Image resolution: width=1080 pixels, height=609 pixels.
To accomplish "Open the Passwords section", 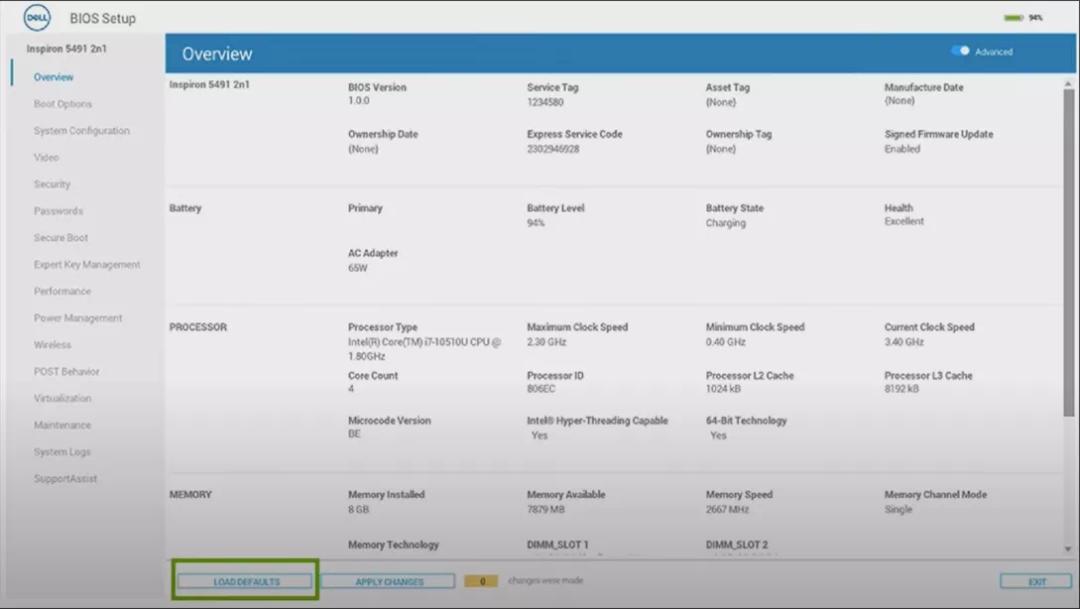I will pyautogui.click(x=58, y=211).
